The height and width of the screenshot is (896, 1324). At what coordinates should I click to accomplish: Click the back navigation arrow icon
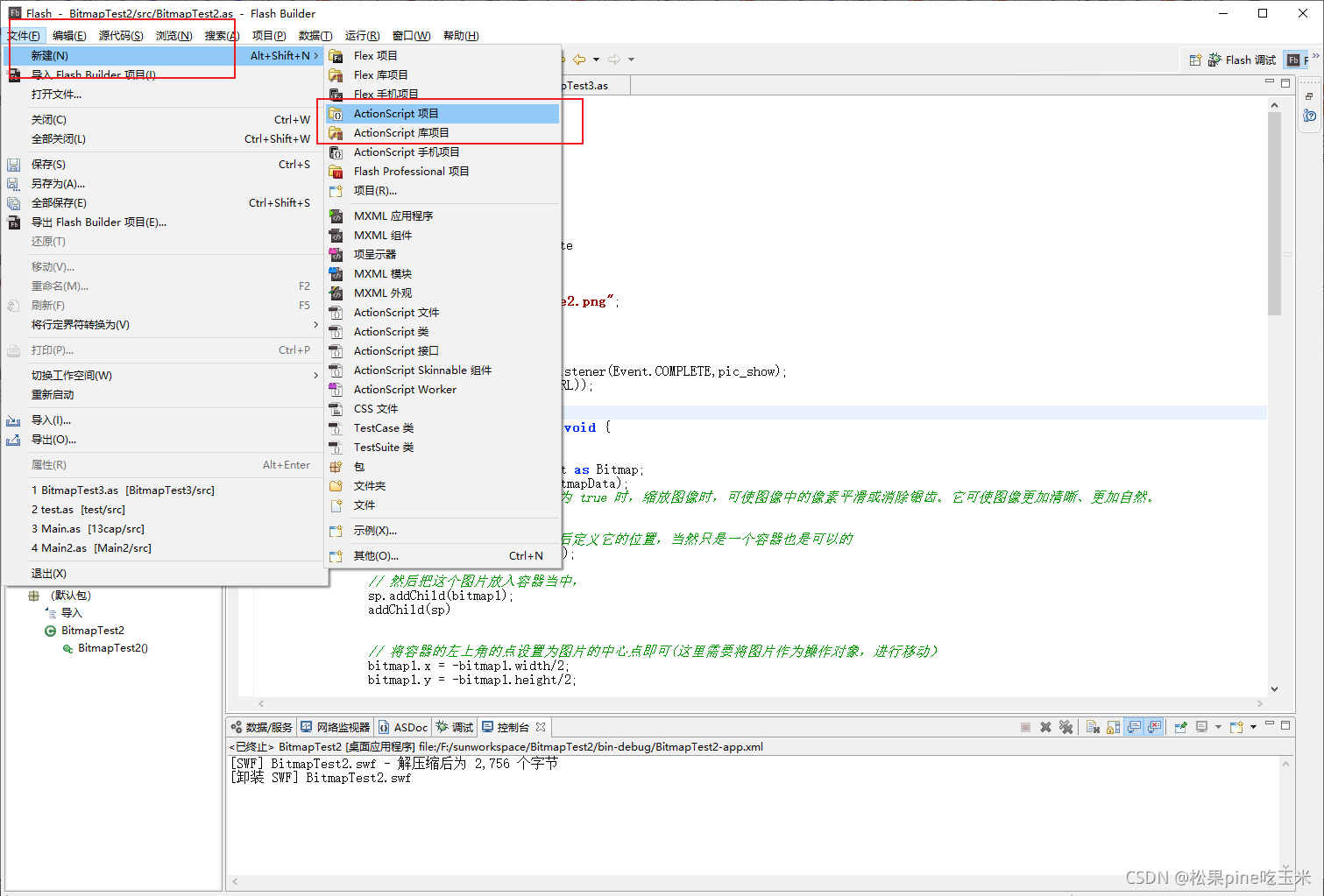coord(579,60)
